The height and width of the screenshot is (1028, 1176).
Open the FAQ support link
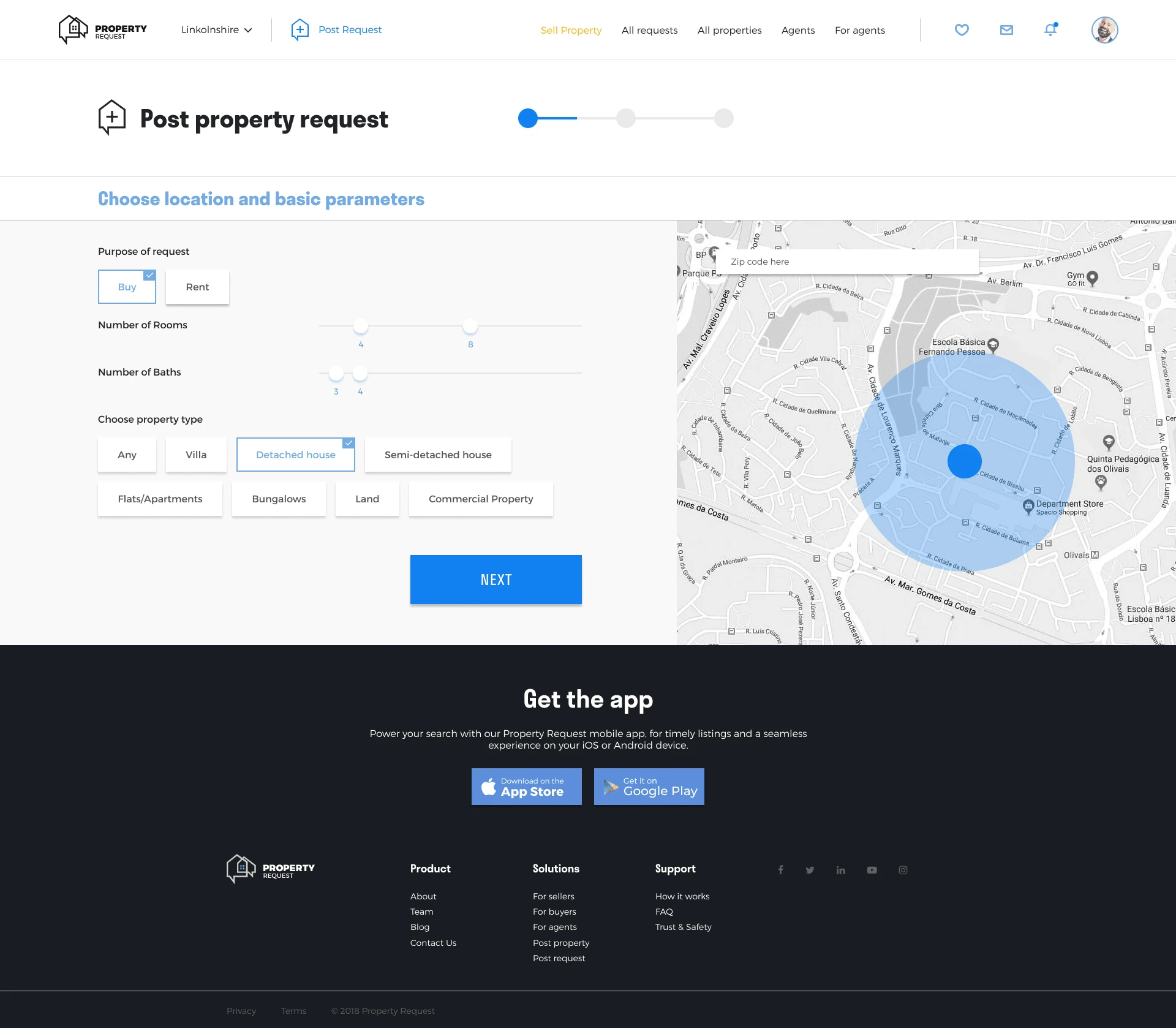(664, 912)
